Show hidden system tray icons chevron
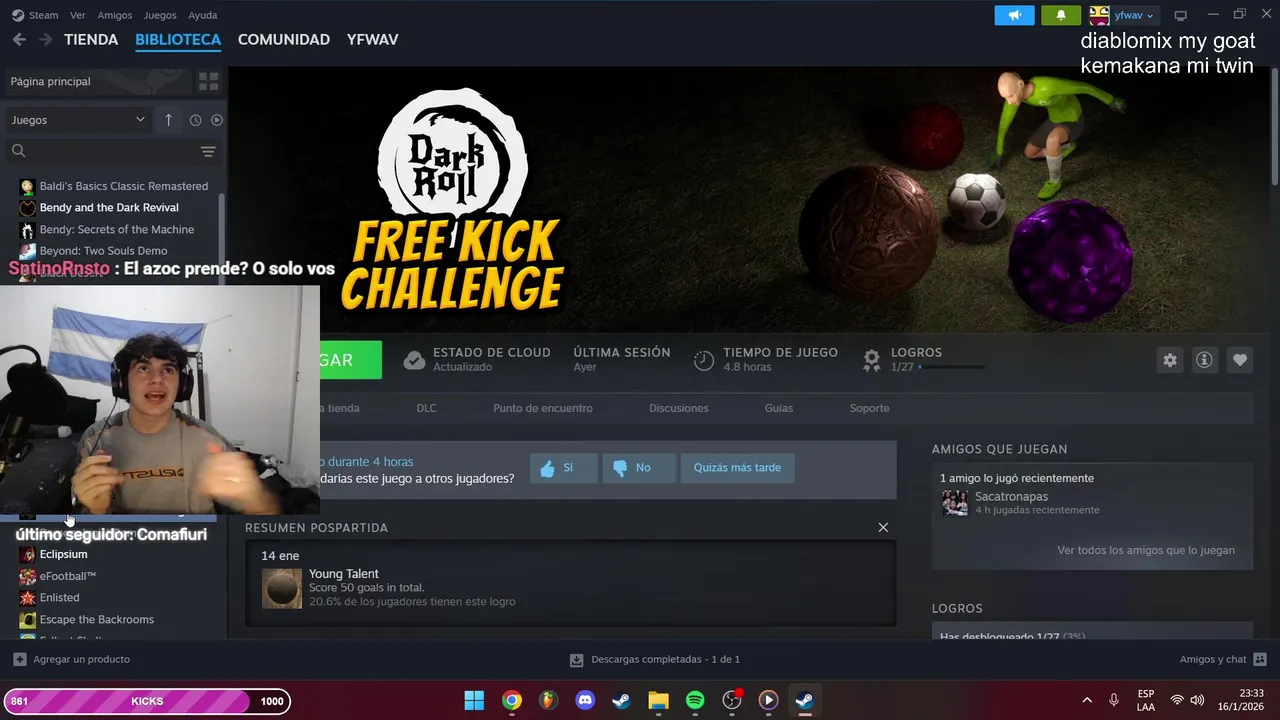This screenshot has width=1280, height=720. (1087, 700)
